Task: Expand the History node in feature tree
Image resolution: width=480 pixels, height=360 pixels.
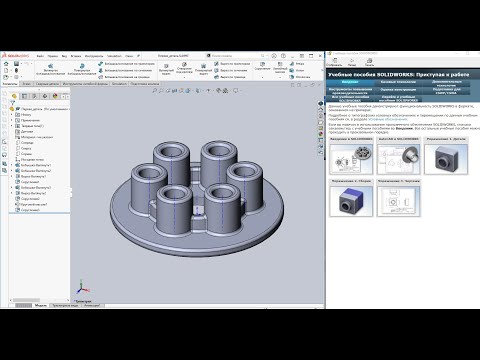Action: point(12,115)
